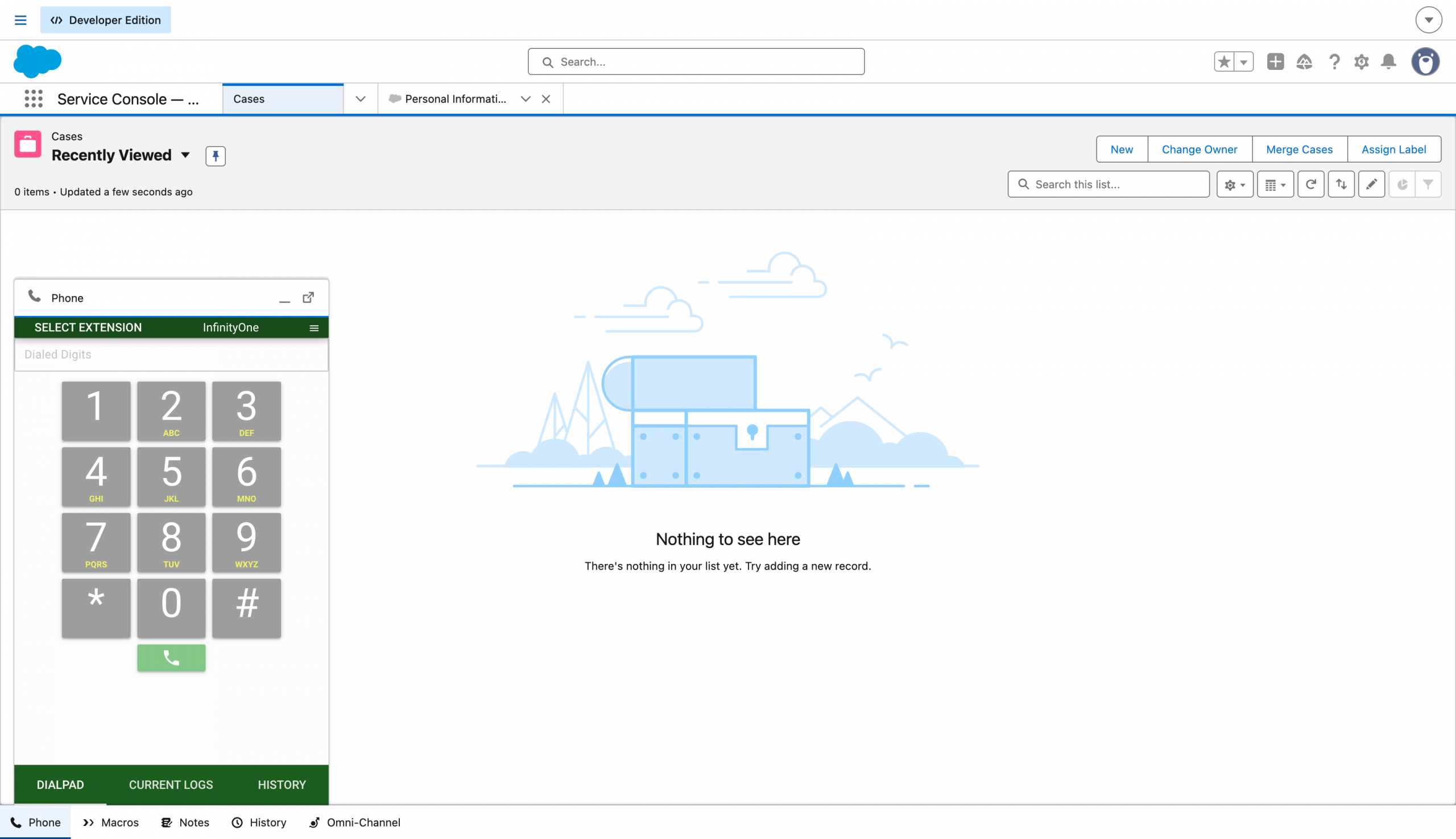Switch to the CURRENT LOGS tab
The image size is (1456, 839).
click(171, 785)
